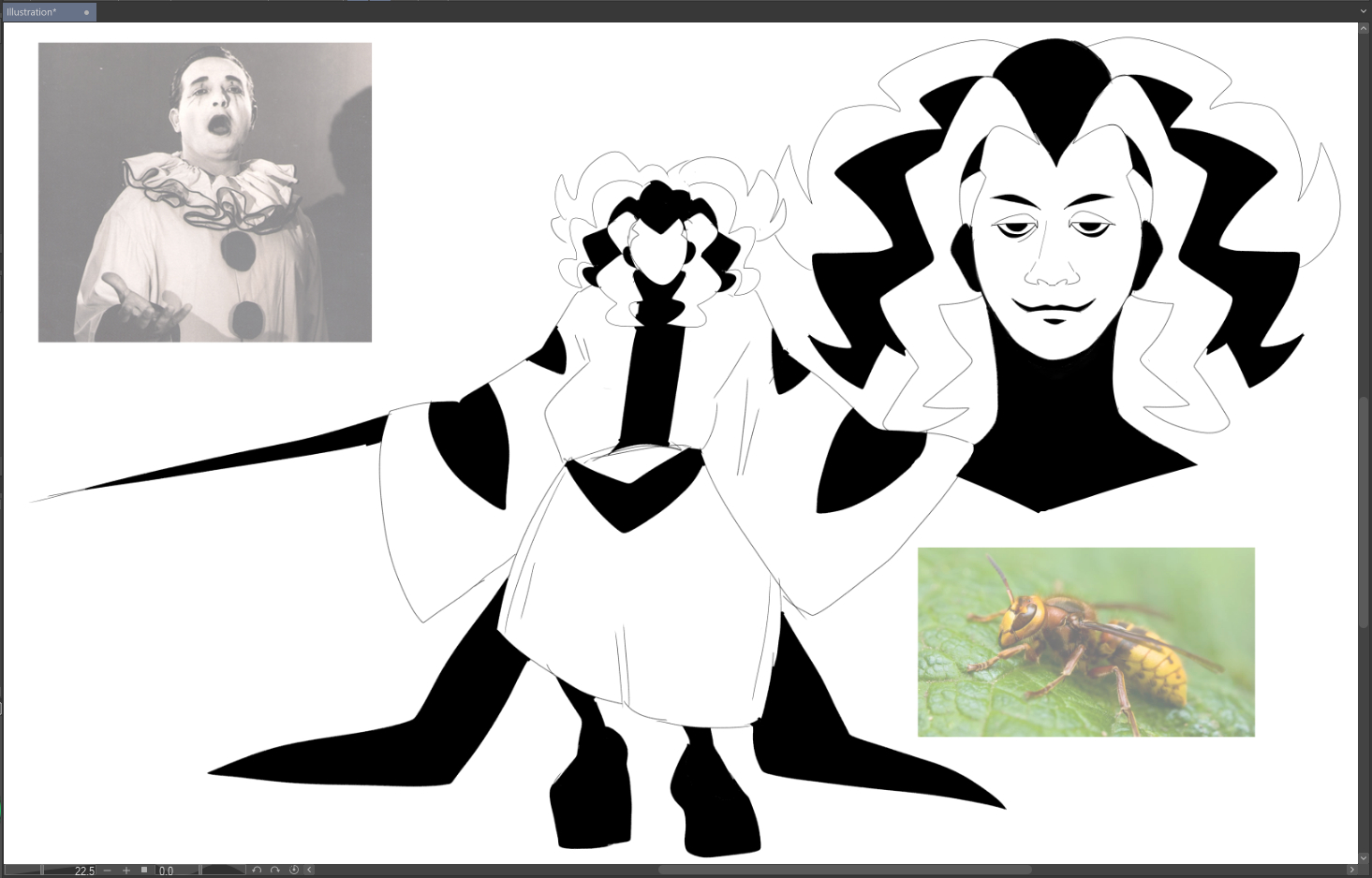Collapse the bottom navigation bar with the left chevron
This screenshot has height=878, width=1372.
pos(309,871)
